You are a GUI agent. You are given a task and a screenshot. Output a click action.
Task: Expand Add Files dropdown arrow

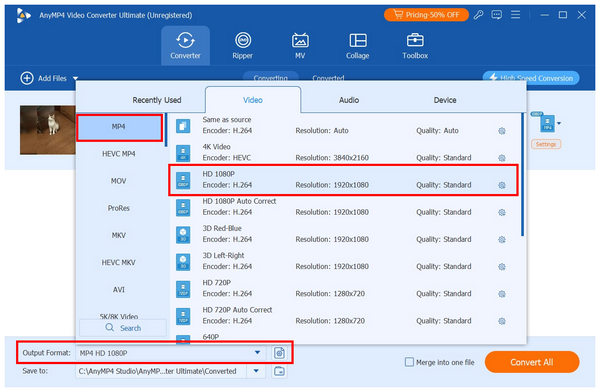(75, 78)
